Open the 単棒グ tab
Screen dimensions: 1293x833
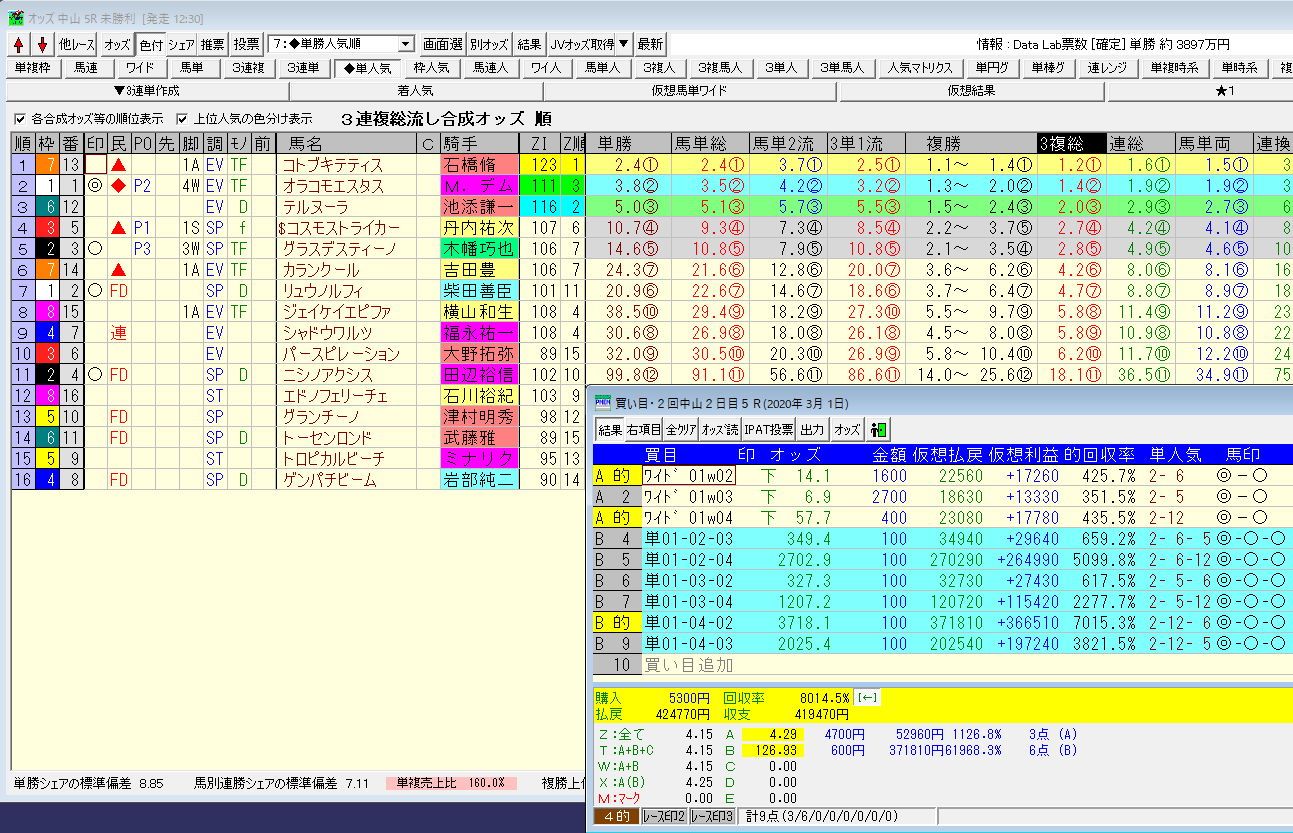pos(1049,68)
